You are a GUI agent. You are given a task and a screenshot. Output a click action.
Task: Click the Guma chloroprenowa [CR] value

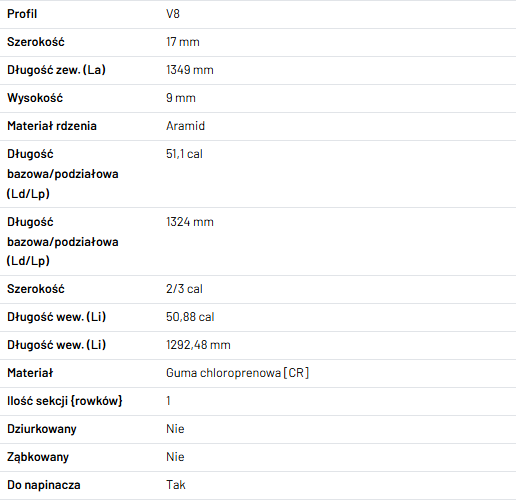tap(237, 373)
